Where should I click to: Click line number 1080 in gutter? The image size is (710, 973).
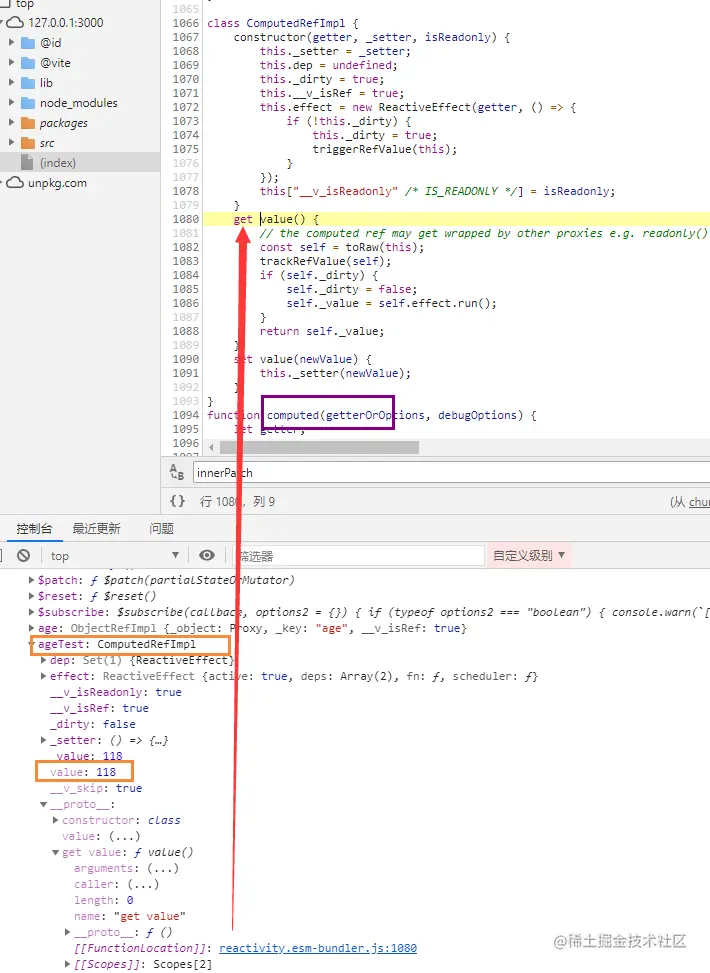tap(186, 219)
